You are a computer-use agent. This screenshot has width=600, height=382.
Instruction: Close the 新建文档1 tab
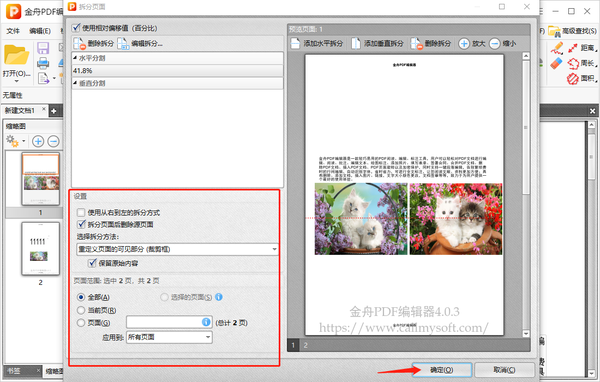coord(44,109)
